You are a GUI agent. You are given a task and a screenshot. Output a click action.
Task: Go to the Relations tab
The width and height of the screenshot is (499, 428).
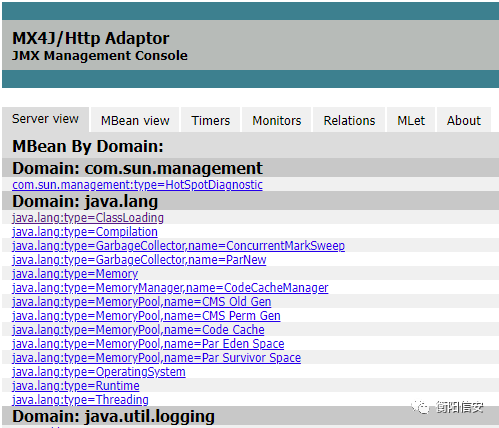click(349, 120)
